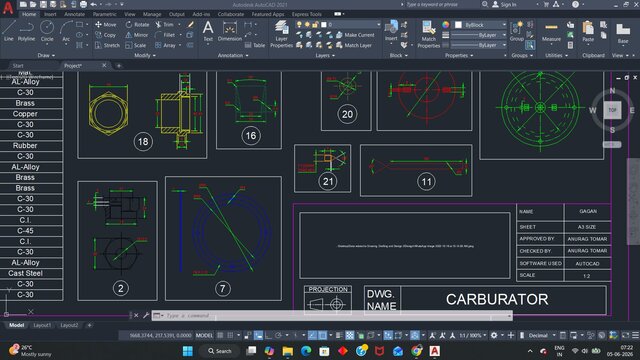The width and height of the screenshot is (640, 360).
Task: Click the new drawing tab plus button
Action: (x=119, y=65)
